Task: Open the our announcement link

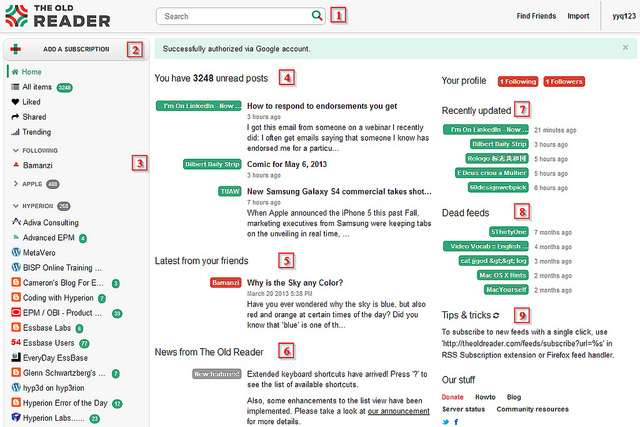Action: (398, 411)
